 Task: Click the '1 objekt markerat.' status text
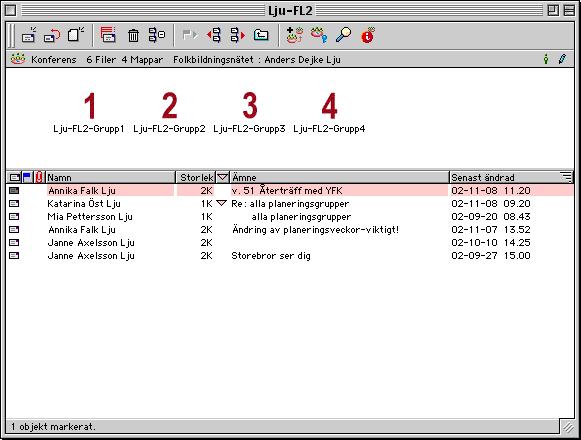coord(53,427)
